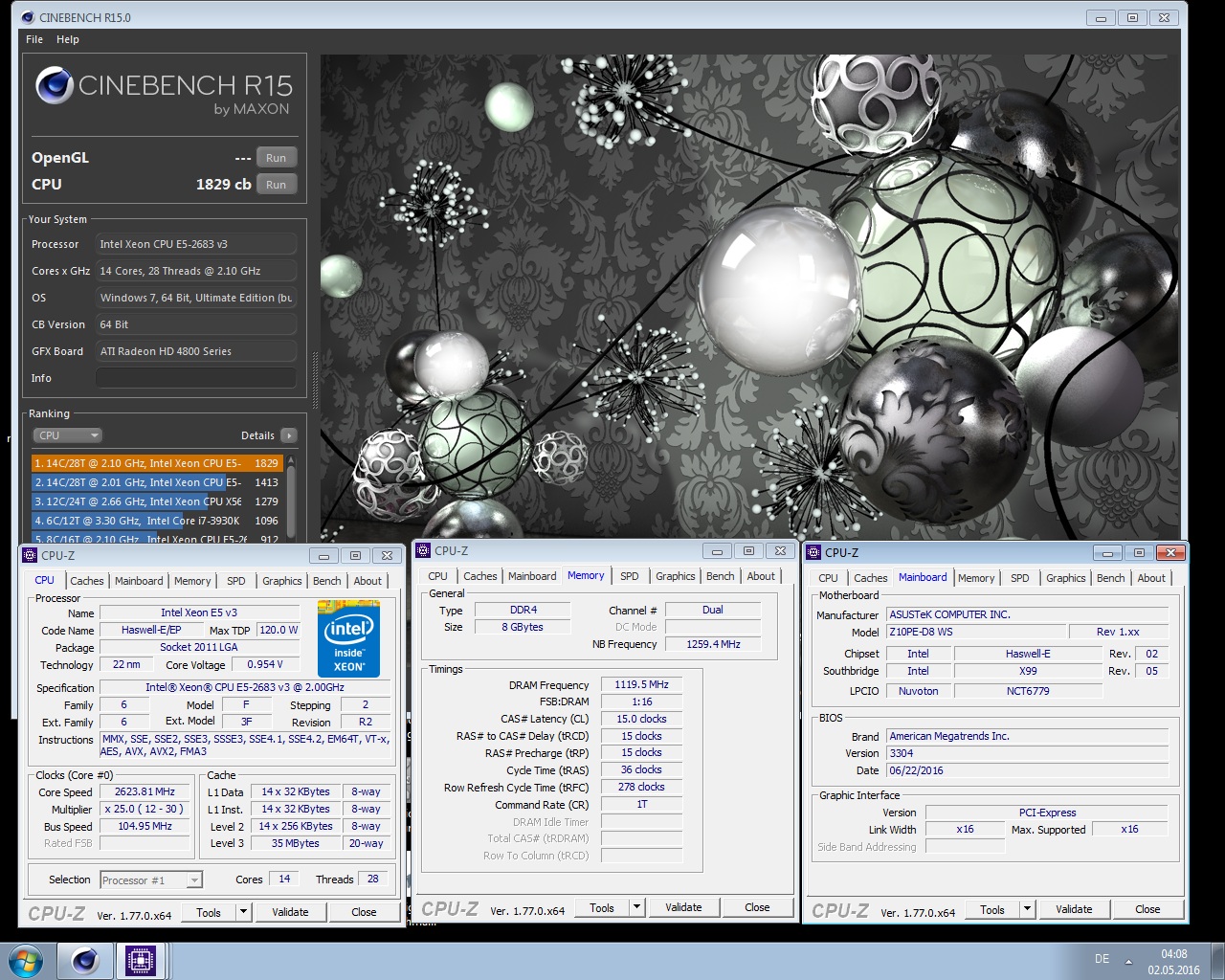The width and height of the screenshot is (1225, 980).
Task: Open Help menu in Cinebench
Action: click(x=68, y=39)
